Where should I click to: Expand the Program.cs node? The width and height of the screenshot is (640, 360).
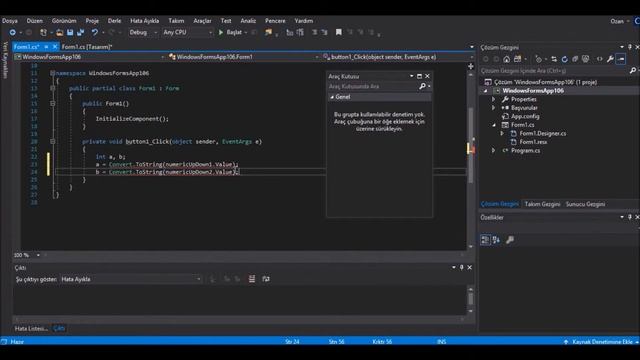tap(493, 151)
